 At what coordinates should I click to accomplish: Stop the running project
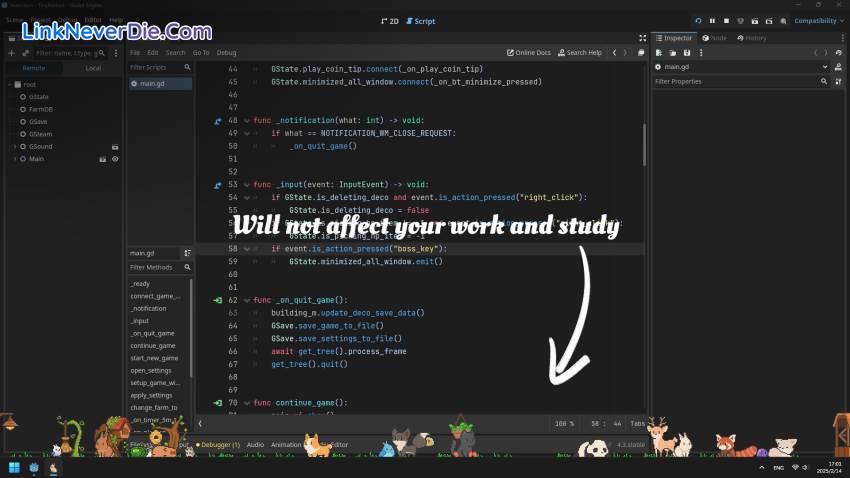click(x=726, y=20)
